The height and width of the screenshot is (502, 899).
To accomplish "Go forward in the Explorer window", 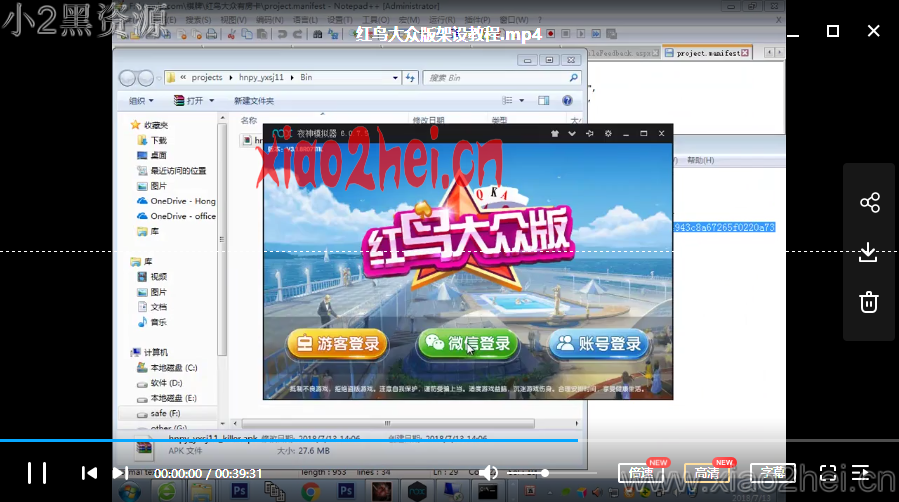I will 146,77.
